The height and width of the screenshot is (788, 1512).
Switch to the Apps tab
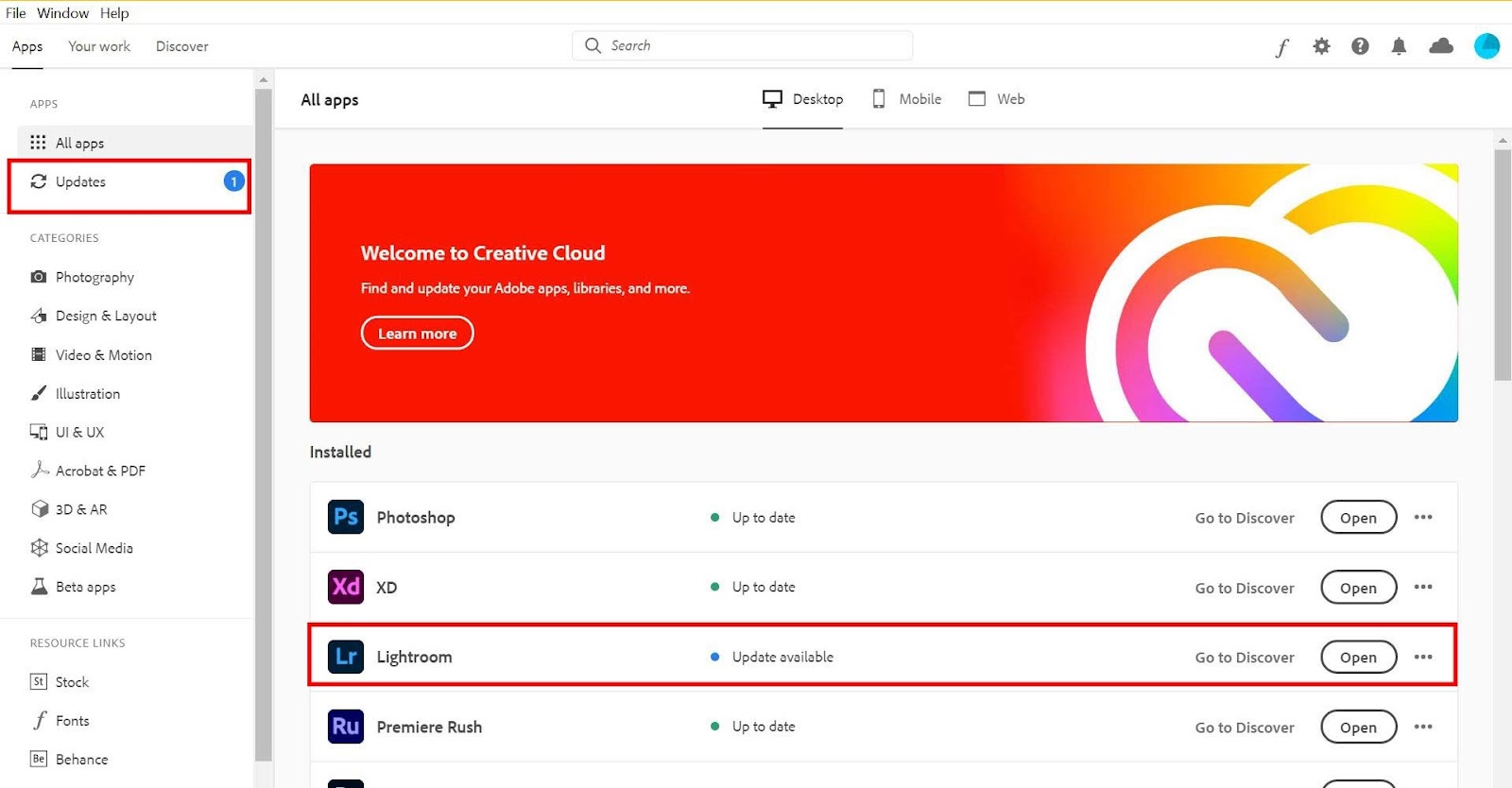(x=27, y=46)
